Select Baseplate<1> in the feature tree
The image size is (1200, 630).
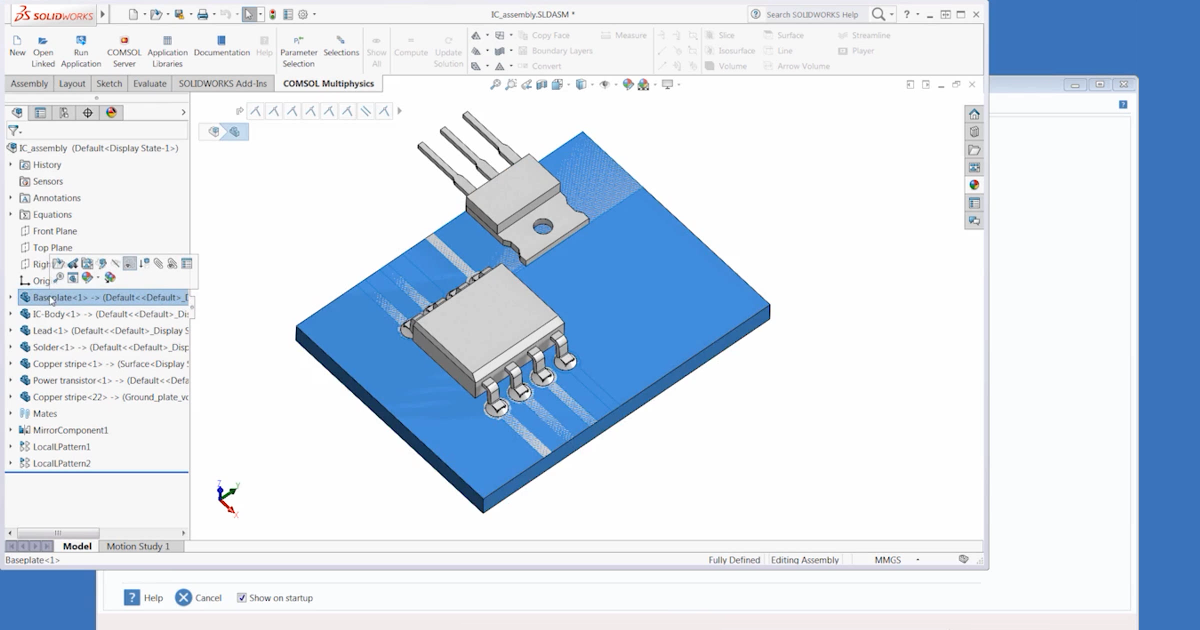pos(60,297)
